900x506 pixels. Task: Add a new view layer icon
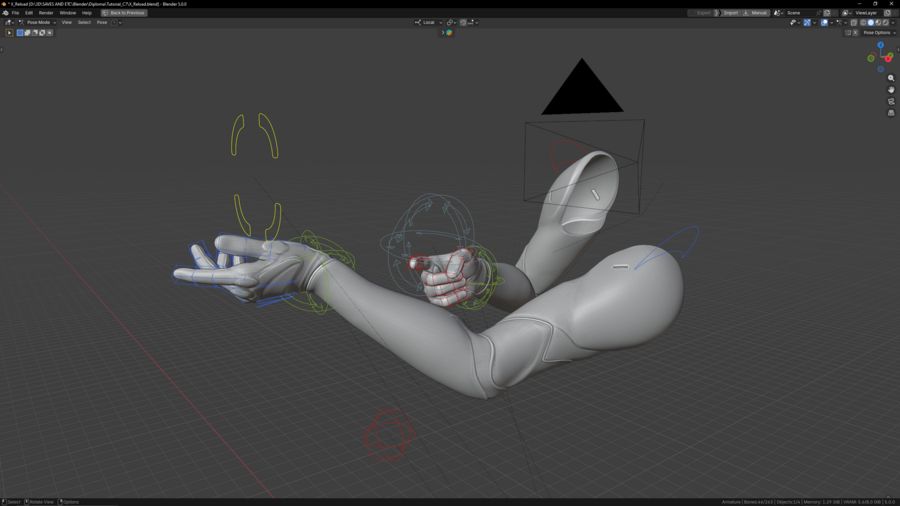click(887, 13)
